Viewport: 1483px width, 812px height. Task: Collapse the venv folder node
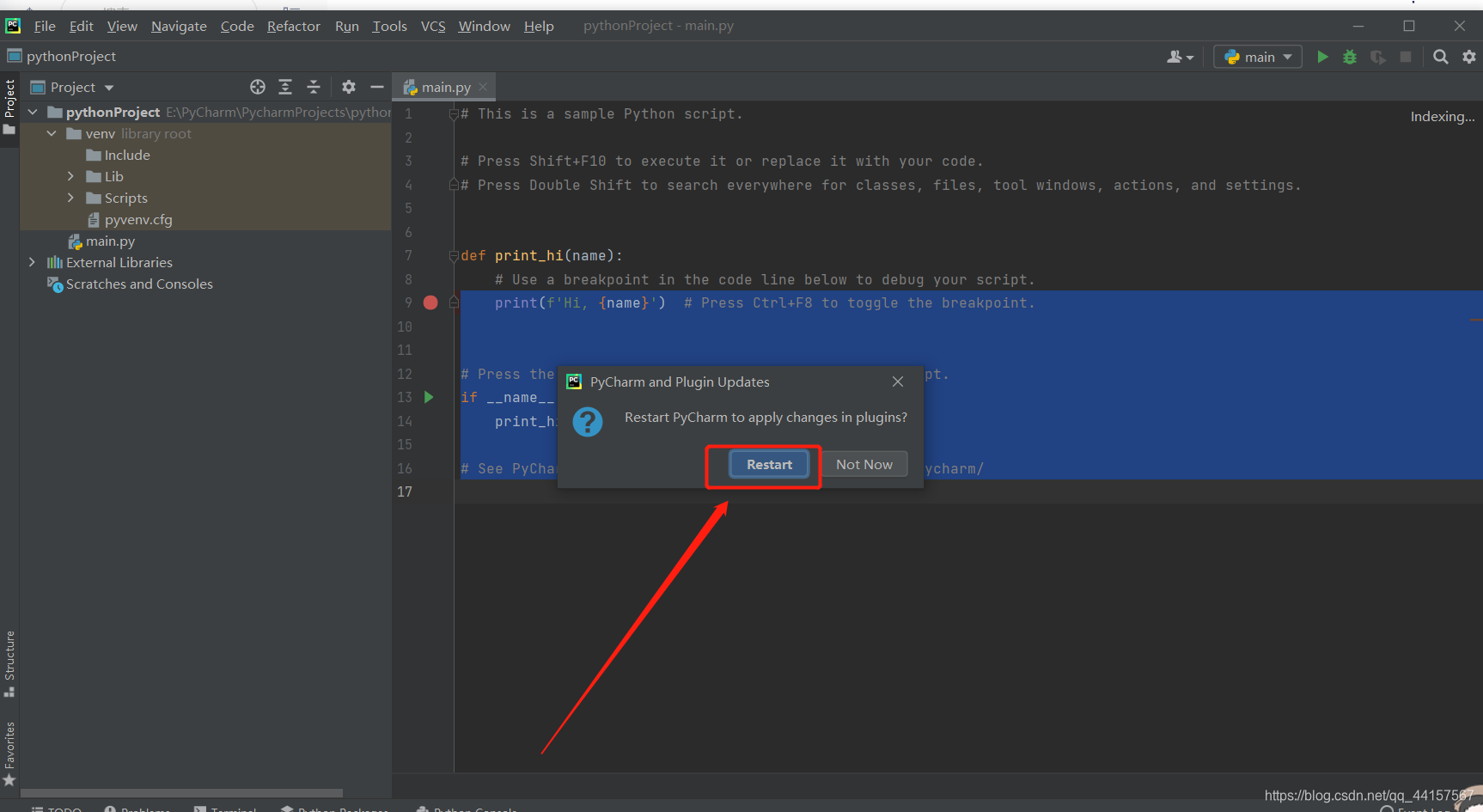[52, 133]
